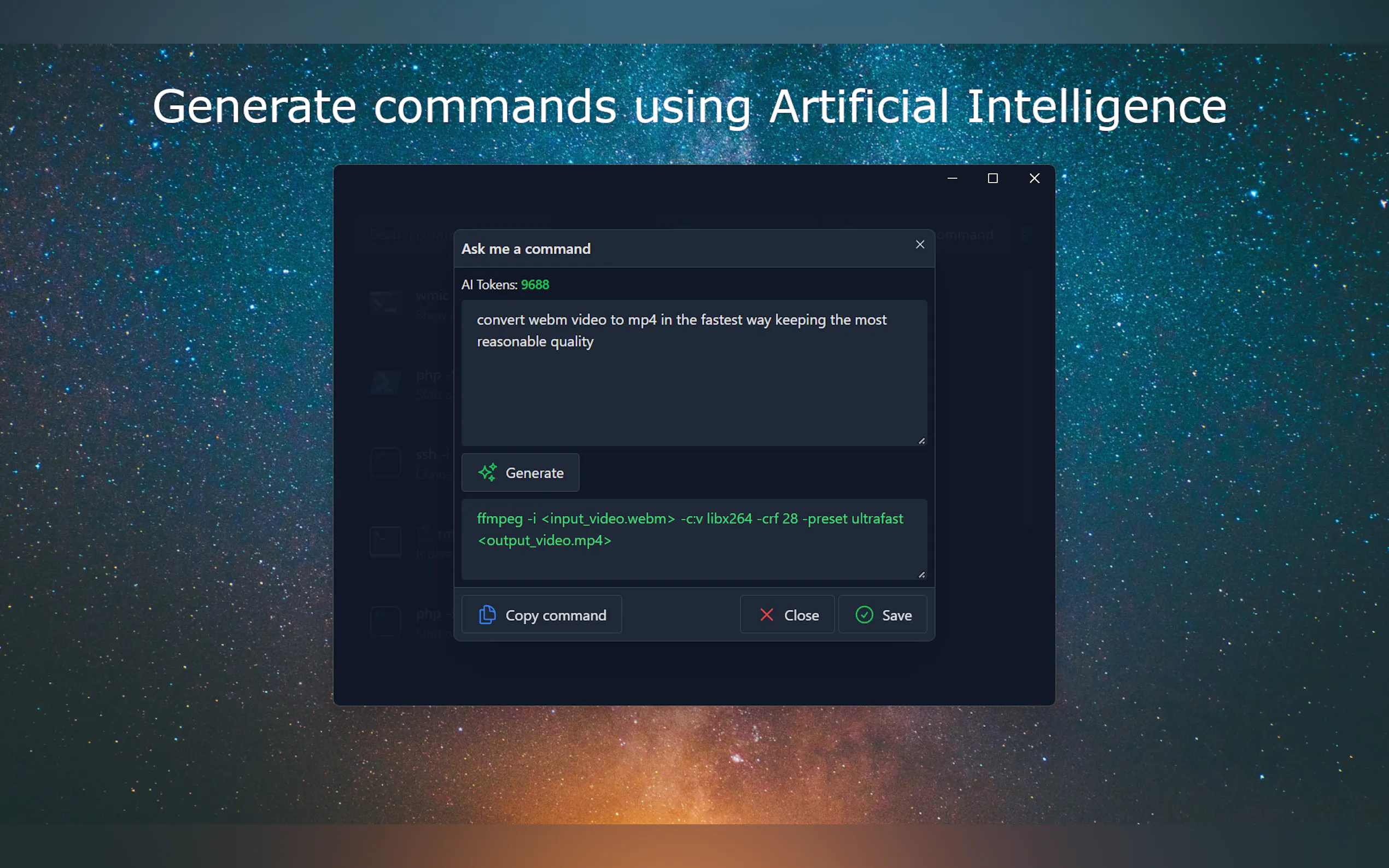
Task: Click the dimmed PowerShell icon next to php entry
Action: (385, 383)
